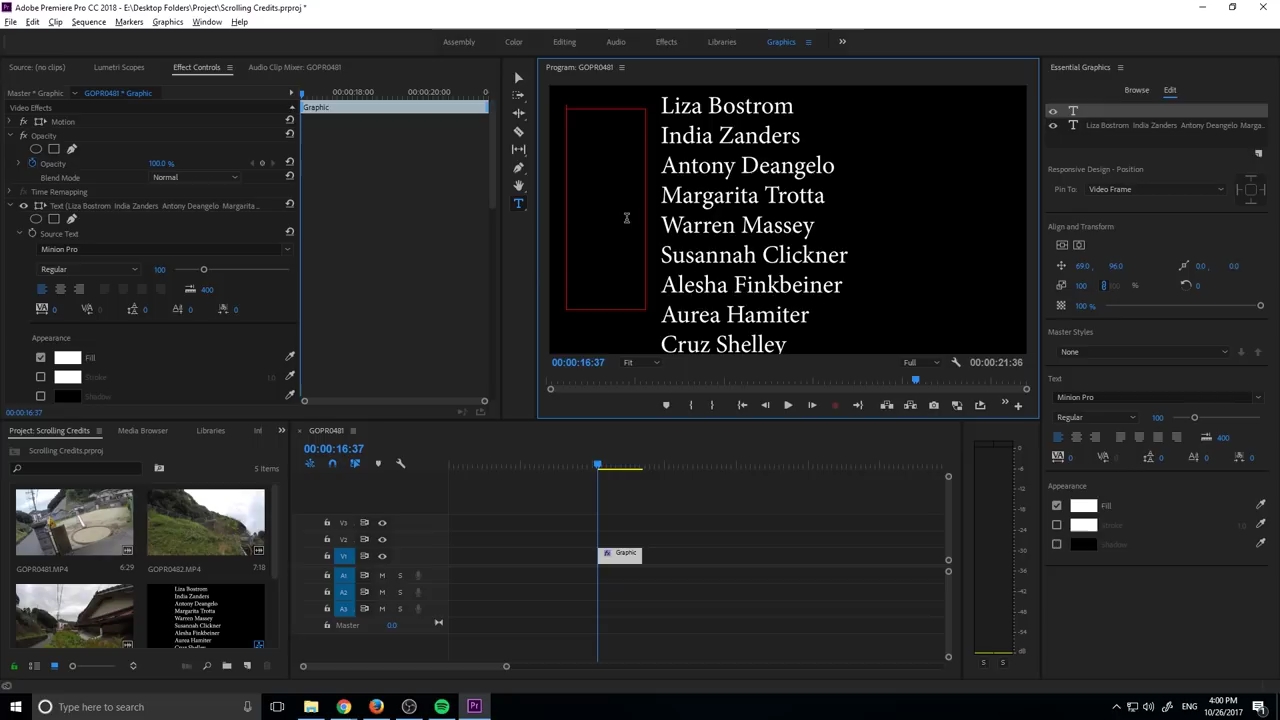Open Minion Pro font dropdown in Essential Graphics
This screenshot has width=1280, height=720.
pyautogui.click(x=1158, y=397)
